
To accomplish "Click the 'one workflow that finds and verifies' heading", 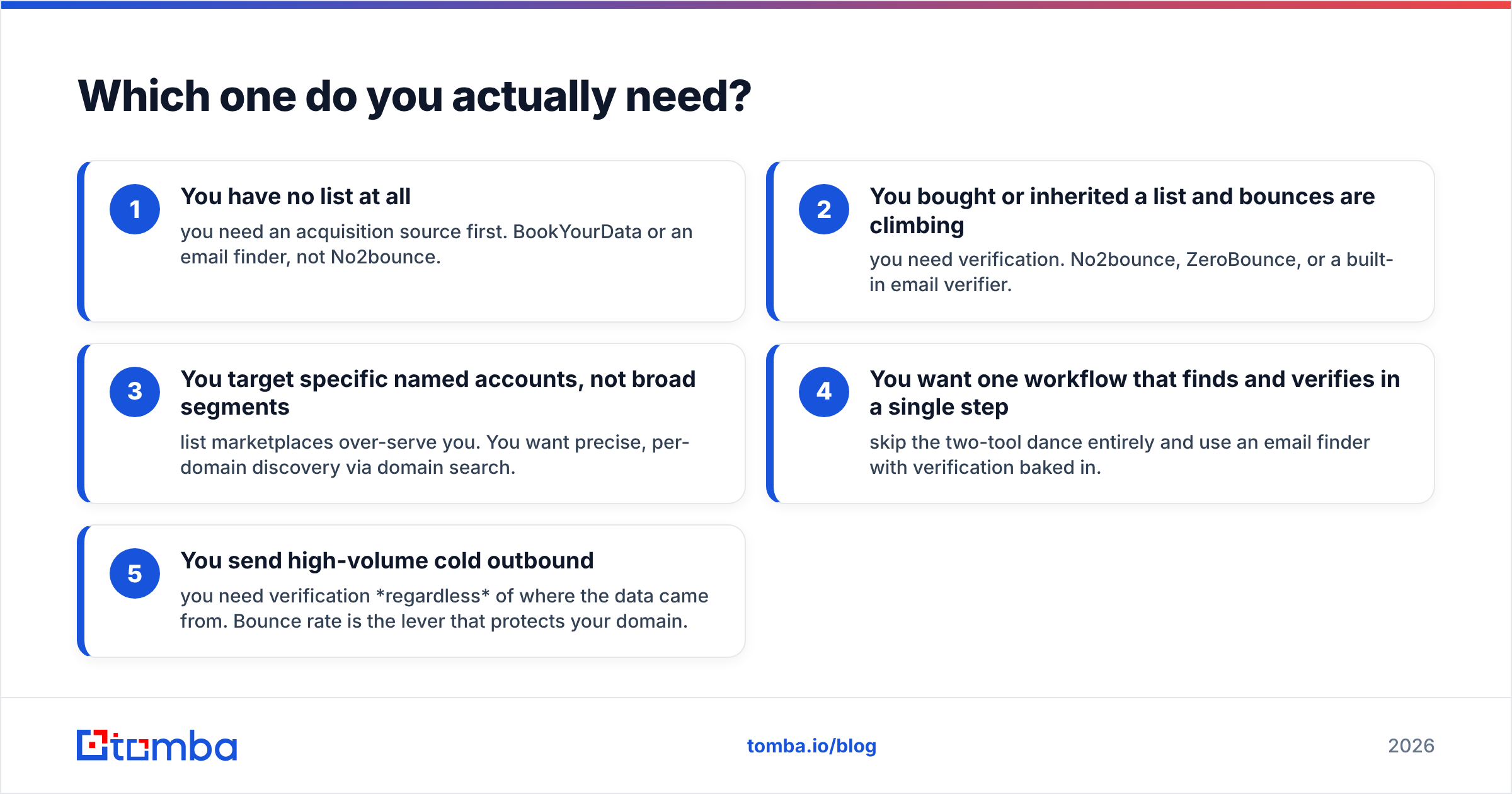I will click(x=1135, y=393).
